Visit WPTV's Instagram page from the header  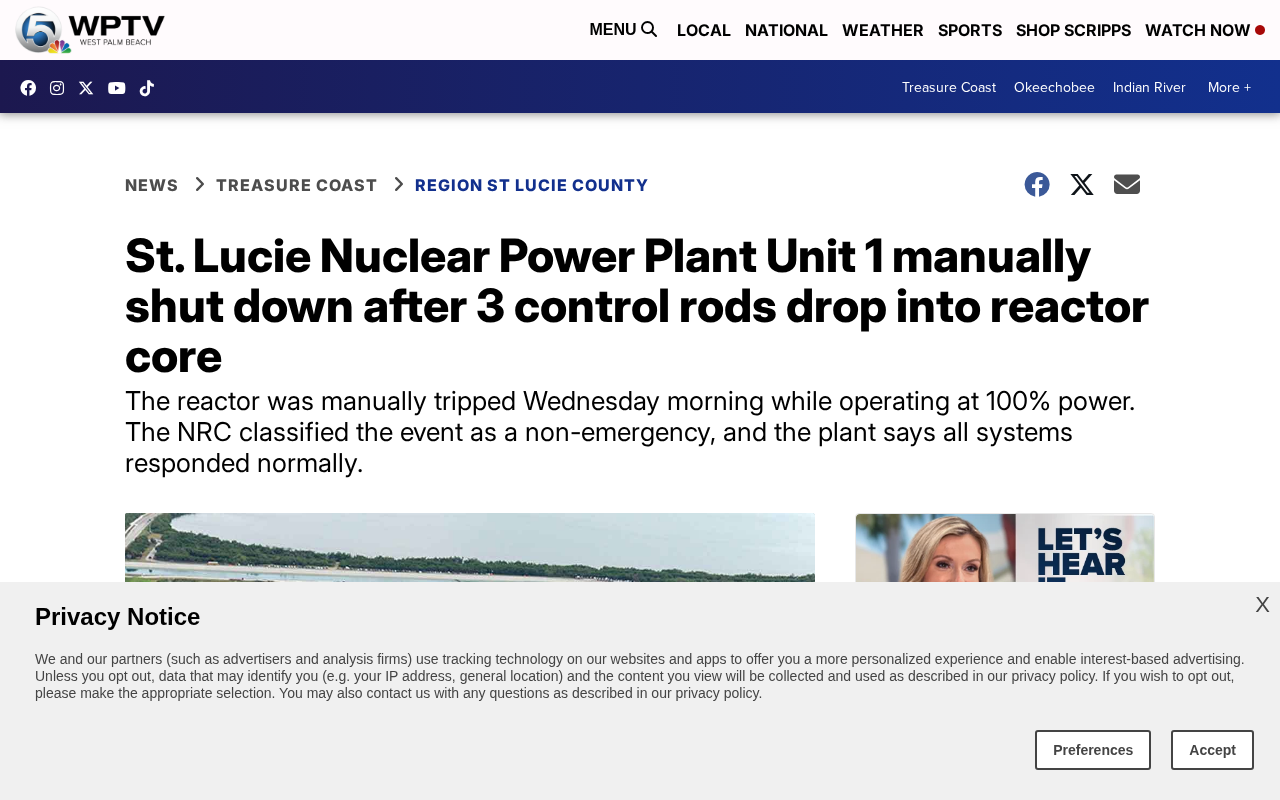point(57,88)
